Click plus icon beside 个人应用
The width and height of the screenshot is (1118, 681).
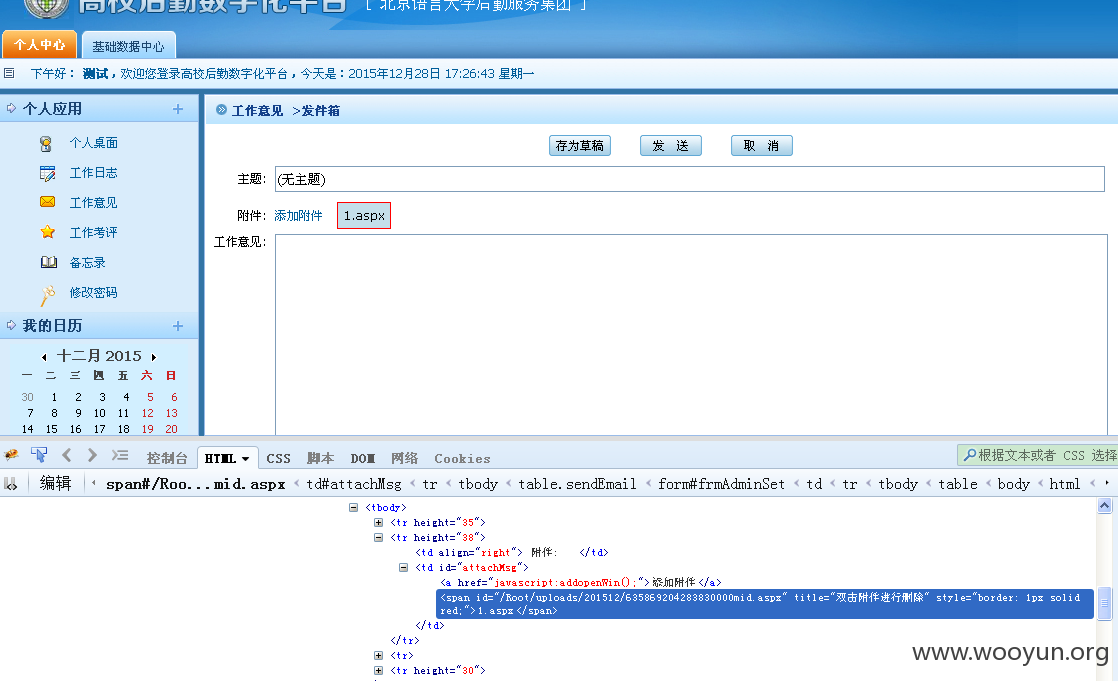(x=178, y=109)
